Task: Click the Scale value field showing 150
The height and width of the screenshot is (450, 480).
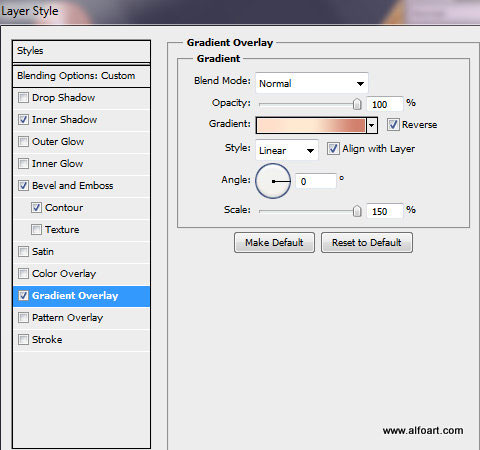Action: point(384,211)
